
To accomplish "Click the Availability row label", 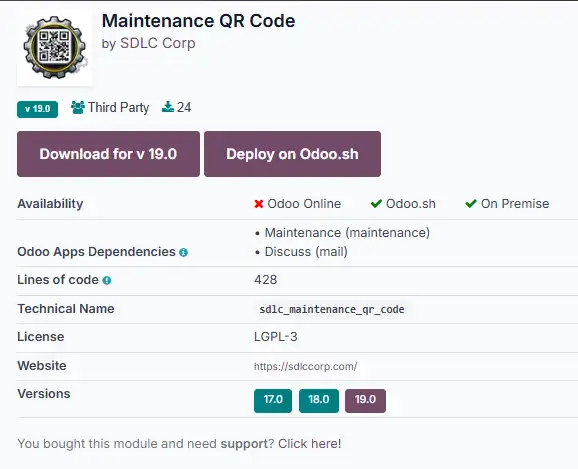I will pyautogui.click(x=50, y=204).
